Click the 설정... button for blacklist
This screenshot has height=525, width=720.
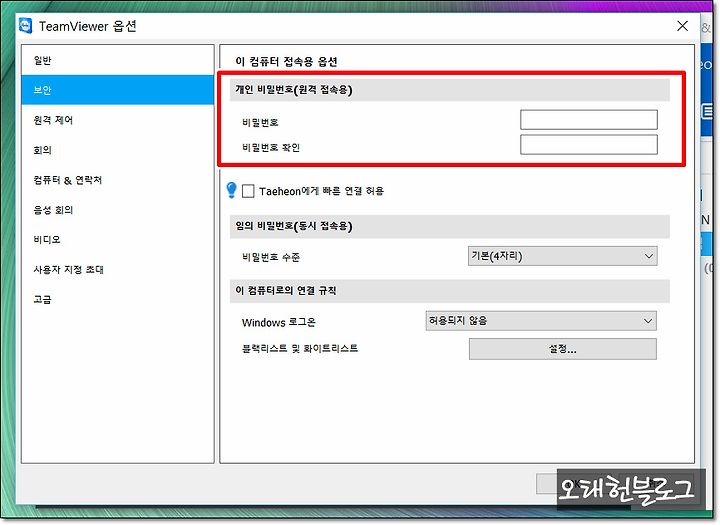pos(562,349)
